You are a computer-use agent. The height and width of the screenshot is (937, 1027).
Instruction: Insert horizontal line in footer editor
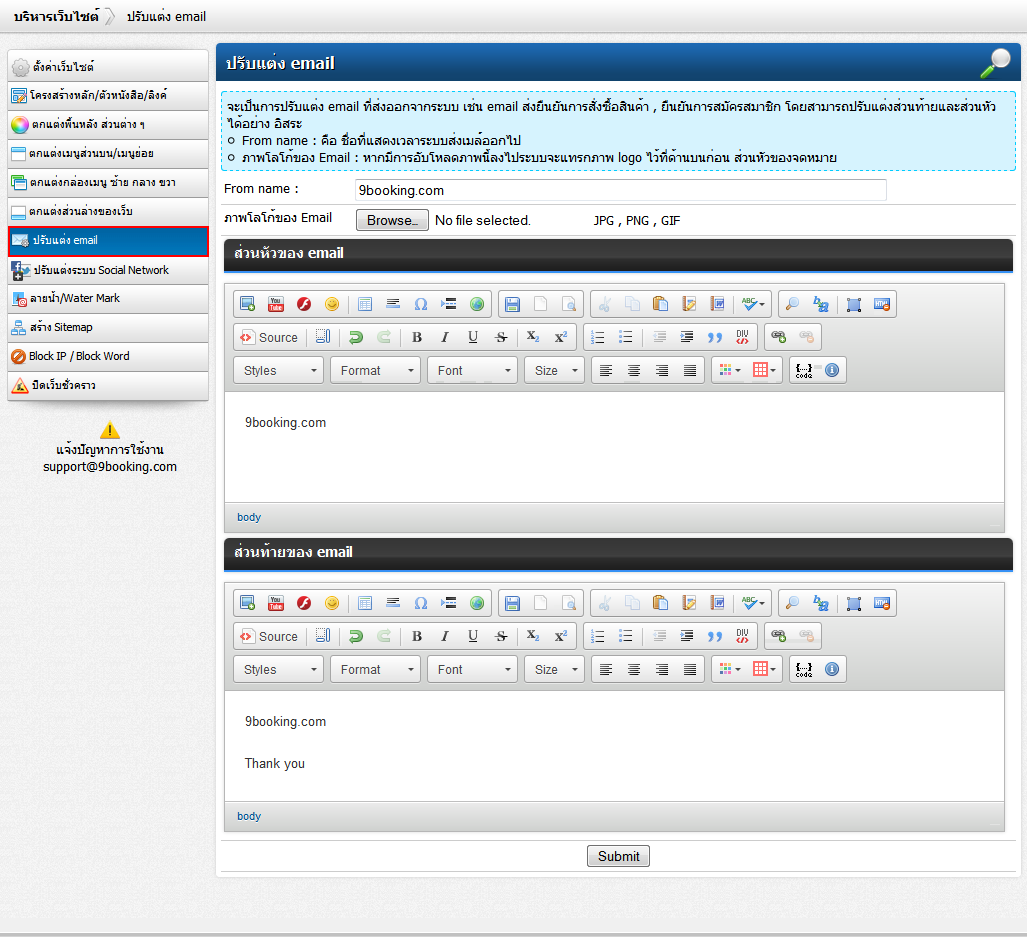click(x=393, y=603)
